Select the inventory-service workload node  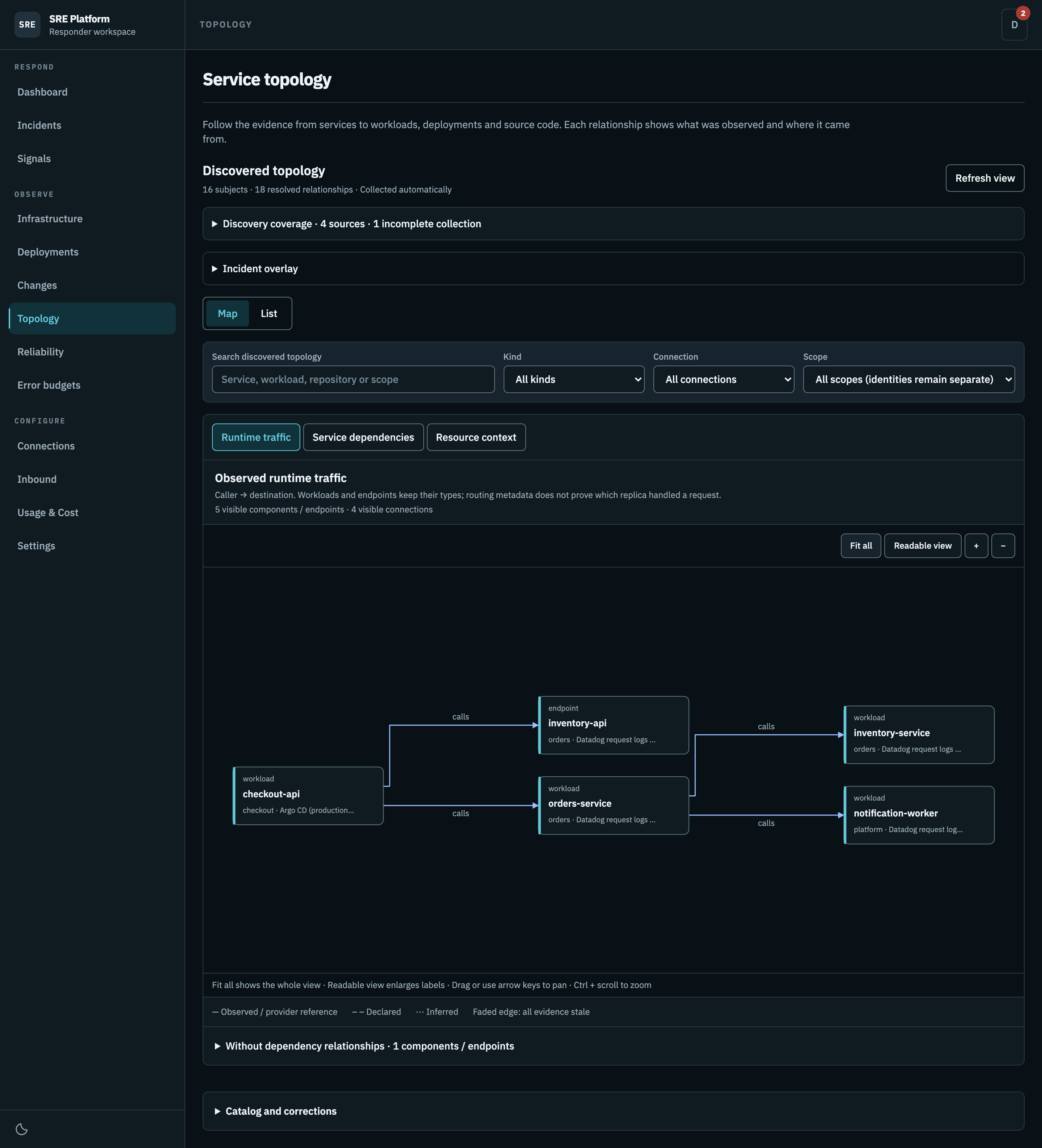[919, 735]
